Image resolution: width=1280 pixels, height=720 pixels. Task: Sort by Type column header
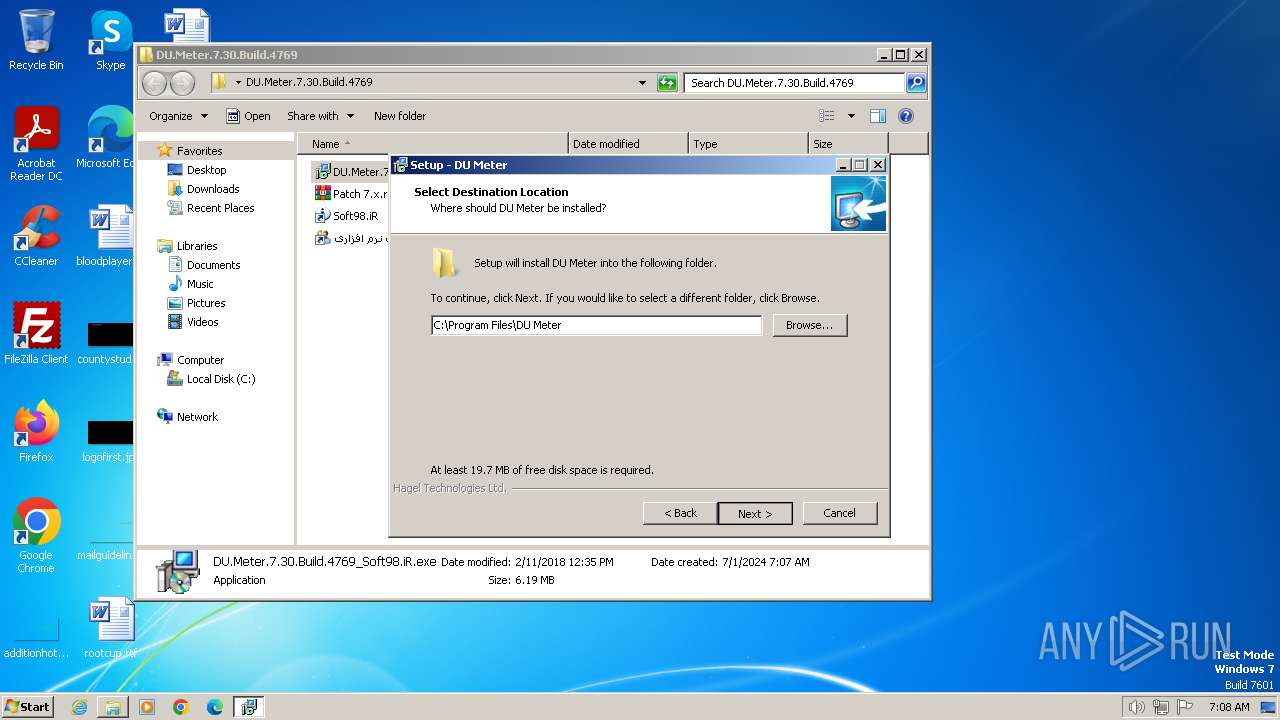click(x=748, y=144)
